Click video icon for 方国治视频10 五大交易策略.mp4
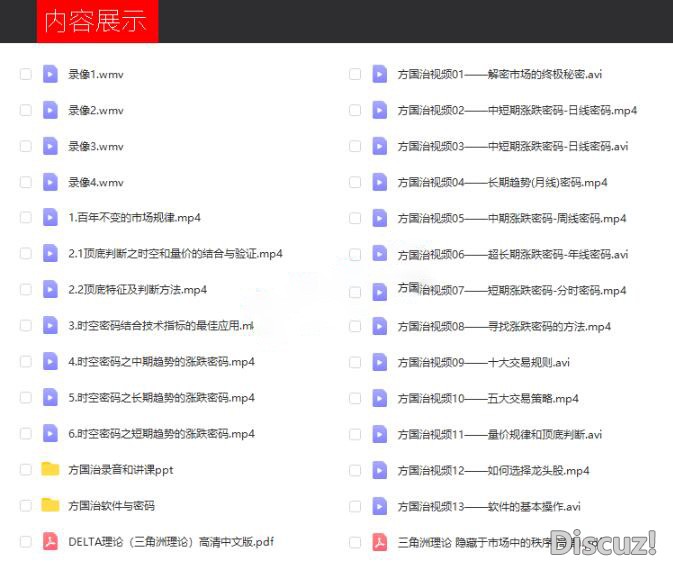673x567 pixels. tap(379, 399)
